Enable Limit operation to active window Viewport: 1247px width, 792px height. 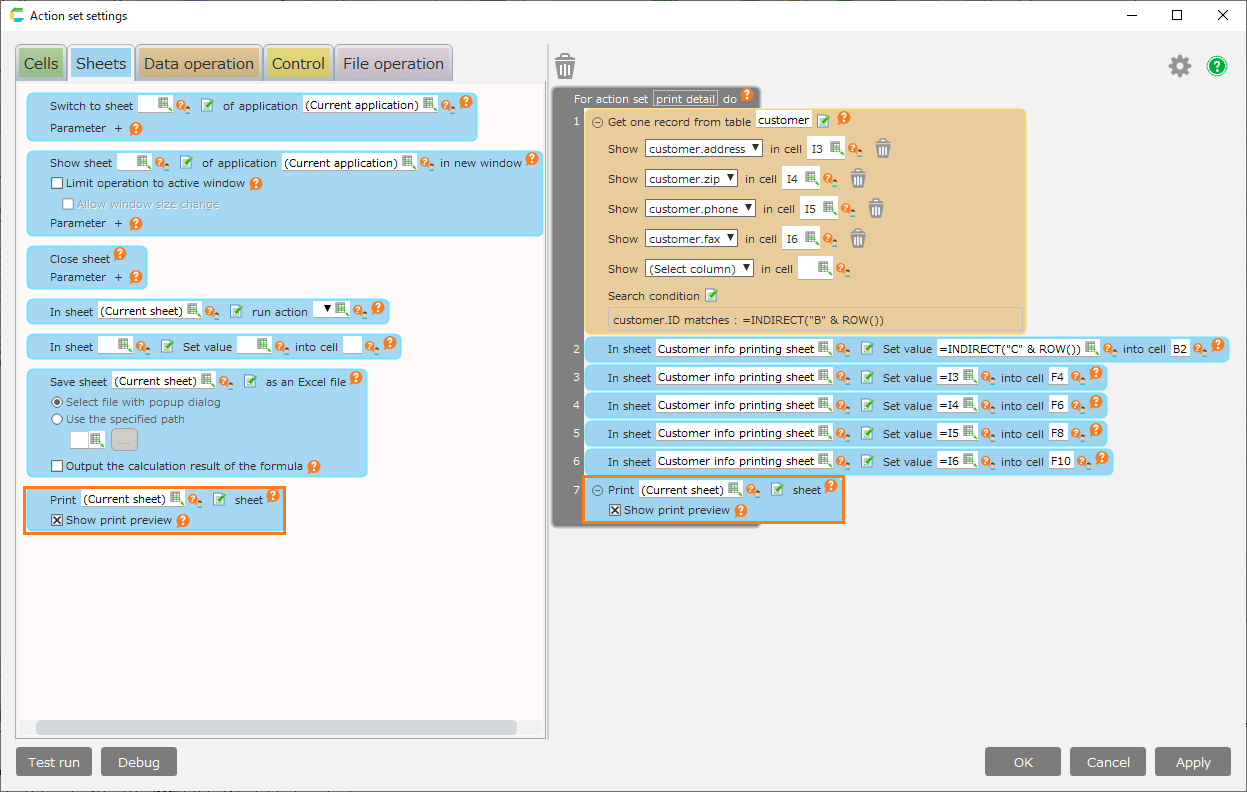tap(57, 184)
